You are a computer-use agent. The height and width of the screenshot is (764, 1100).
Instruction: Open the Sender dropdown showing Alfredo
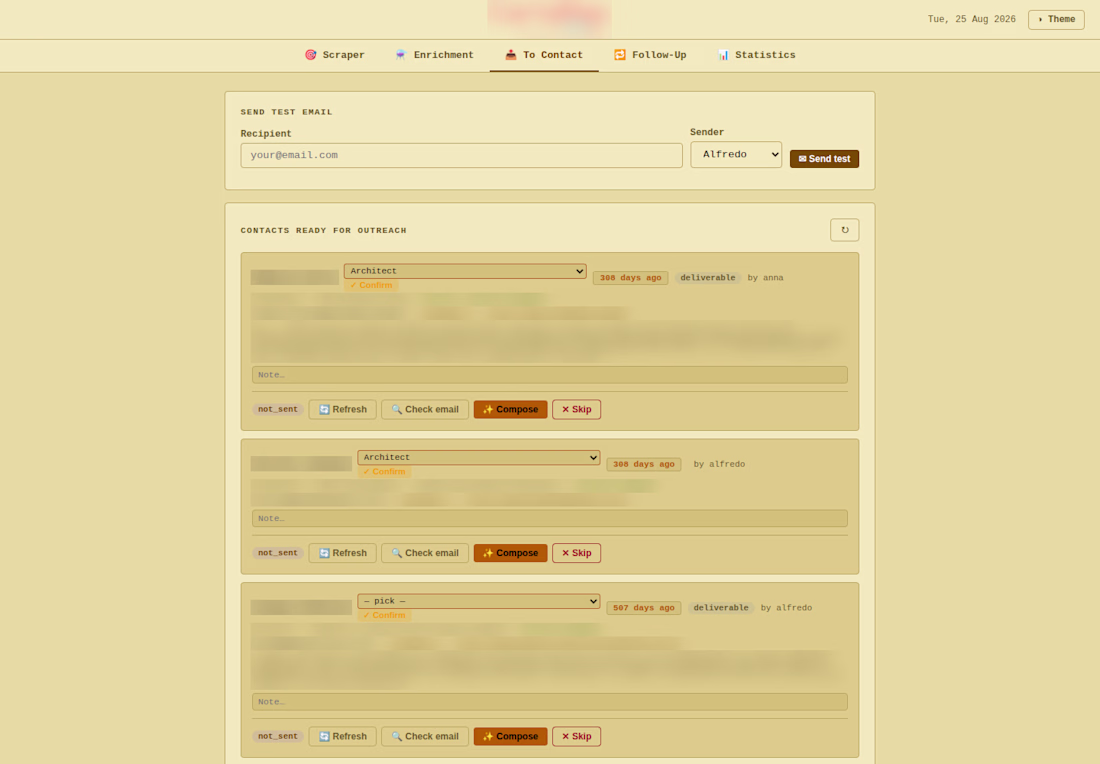(736, 154)
